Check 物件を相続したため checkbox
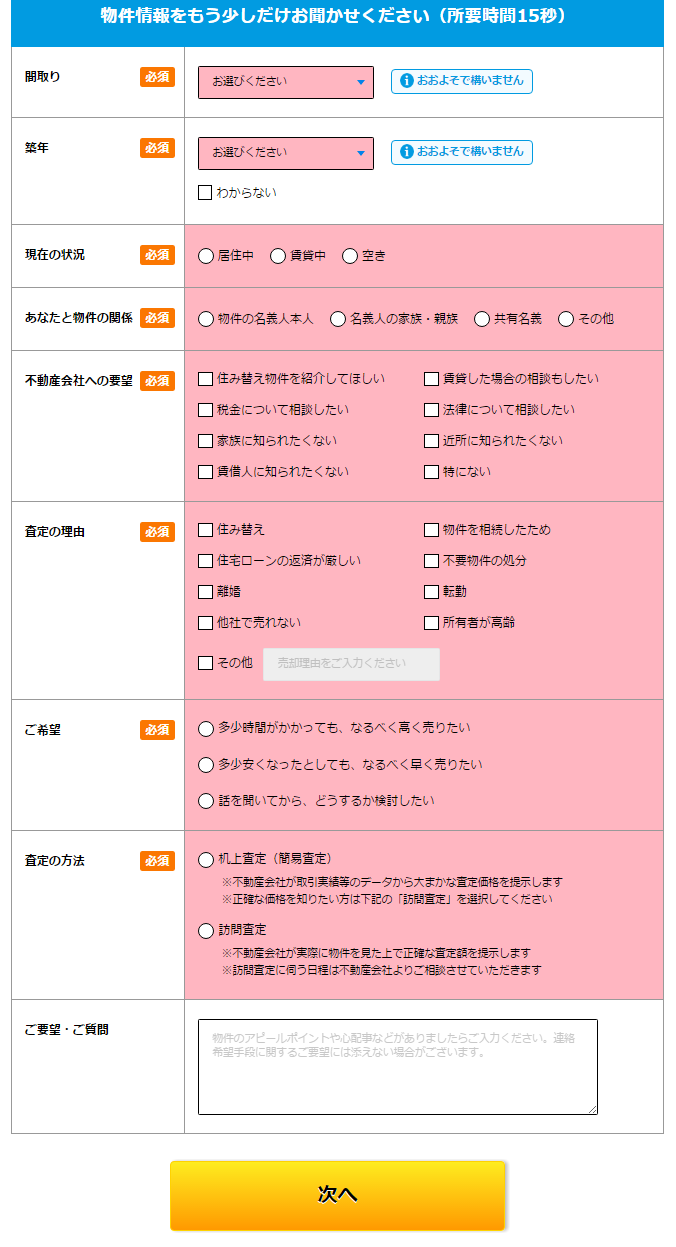676x1247 pixels. 431,530
